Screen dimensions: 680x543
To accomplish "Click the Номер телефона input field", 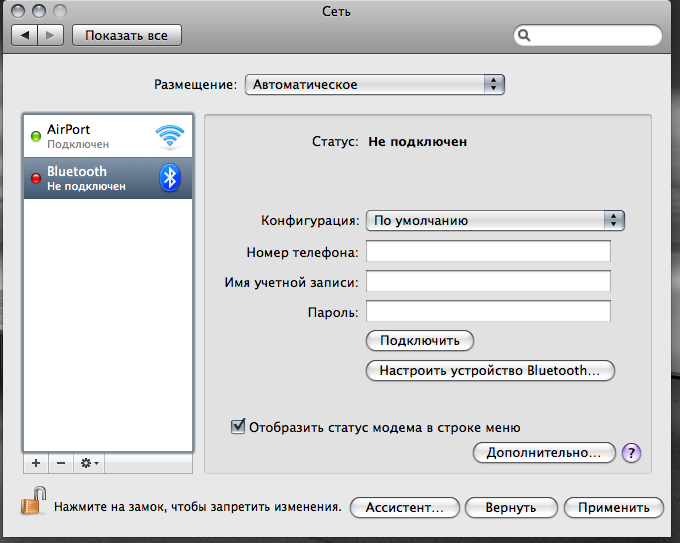I will (488, 250).
